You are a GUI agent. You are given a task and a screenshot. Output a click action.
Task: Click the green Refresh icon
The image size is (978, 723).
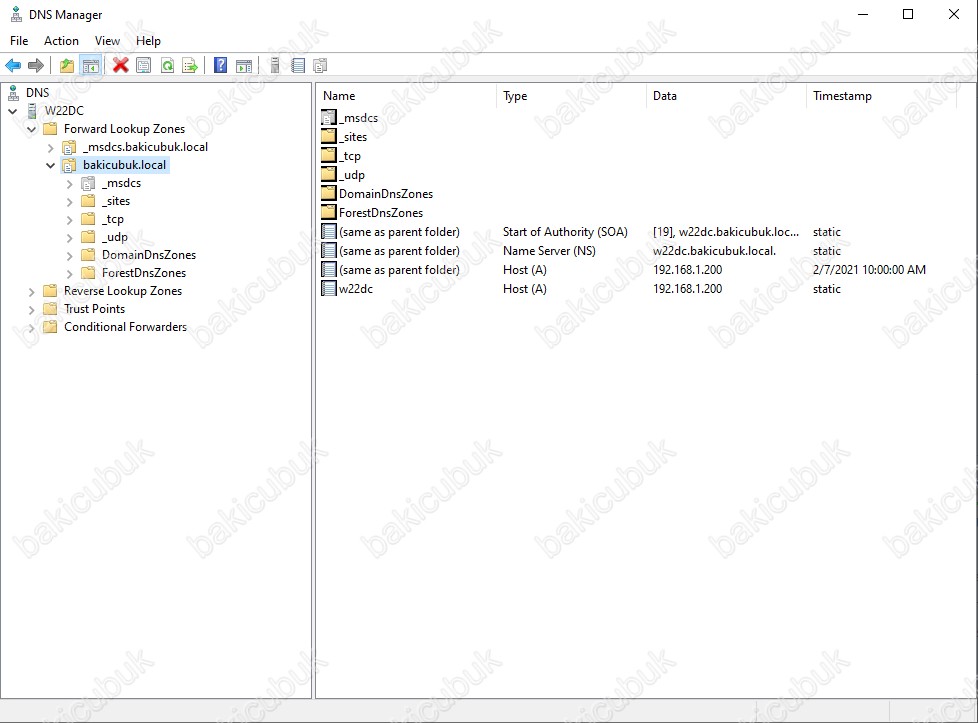[167, 66]
